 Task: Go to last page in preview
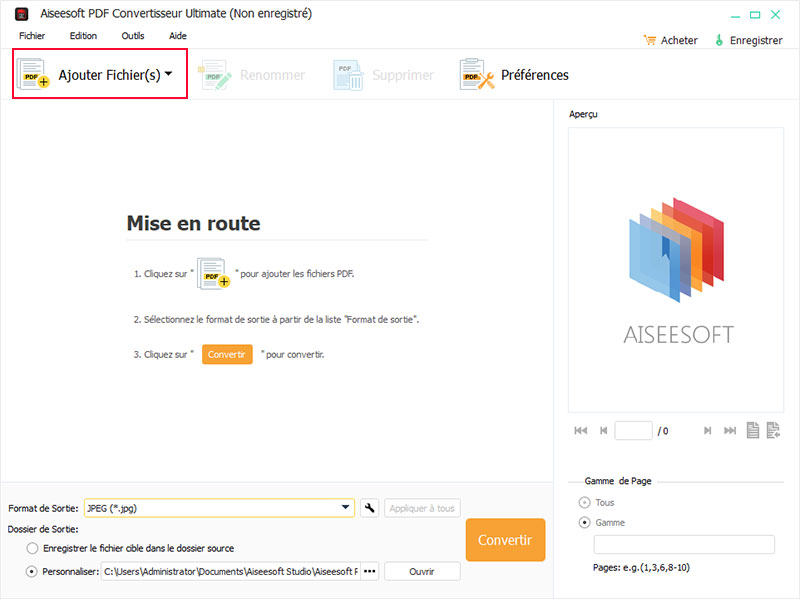(730, 431)
